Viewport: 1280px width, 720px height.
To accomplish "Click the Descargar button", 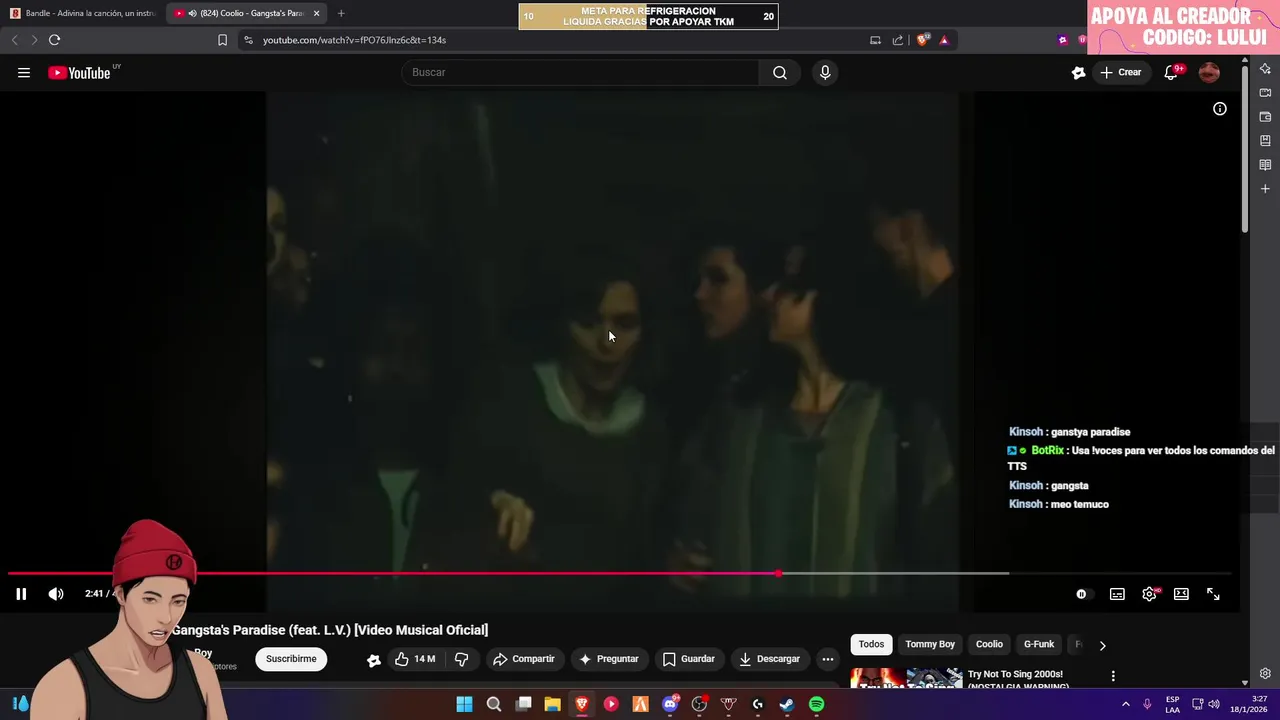I will [769, 659].
